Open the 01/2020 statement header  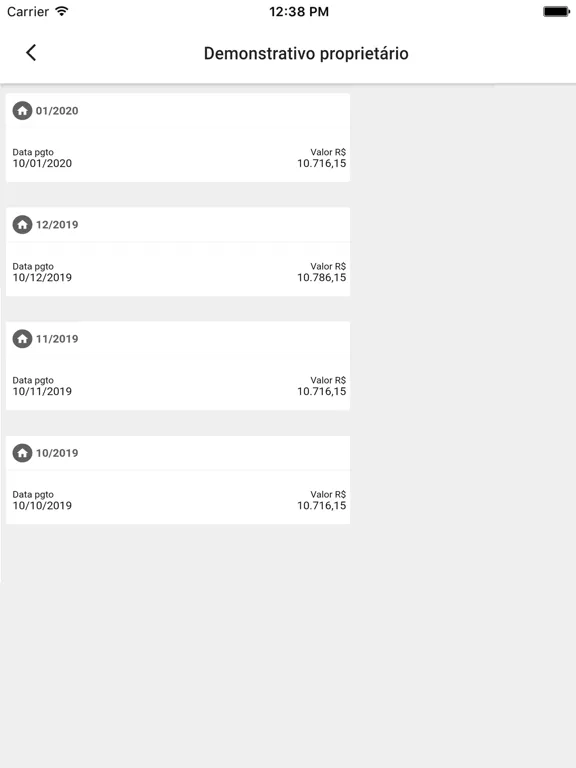178,111
